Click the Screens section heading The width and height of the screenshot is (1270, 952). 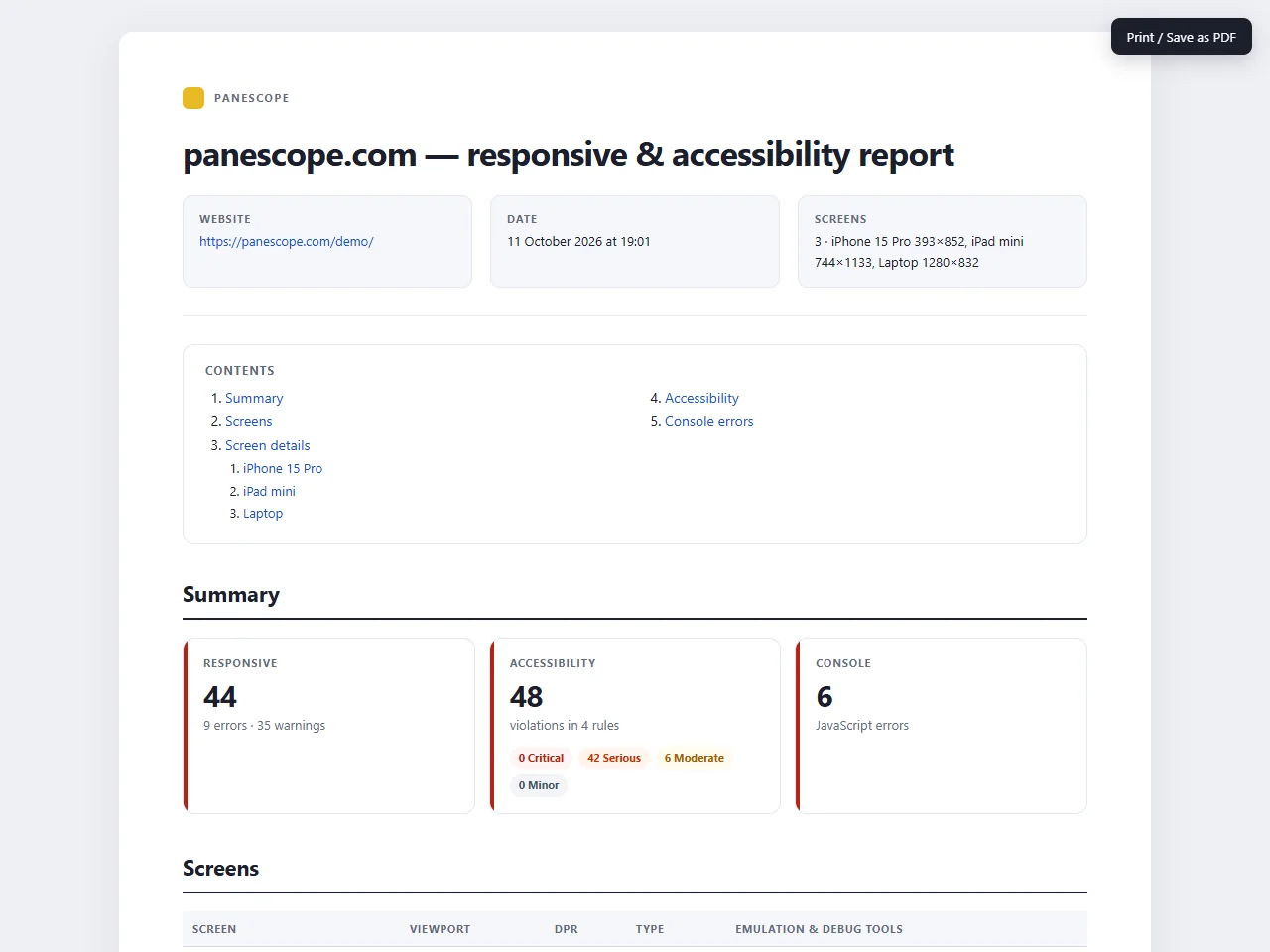pos(220,868)
